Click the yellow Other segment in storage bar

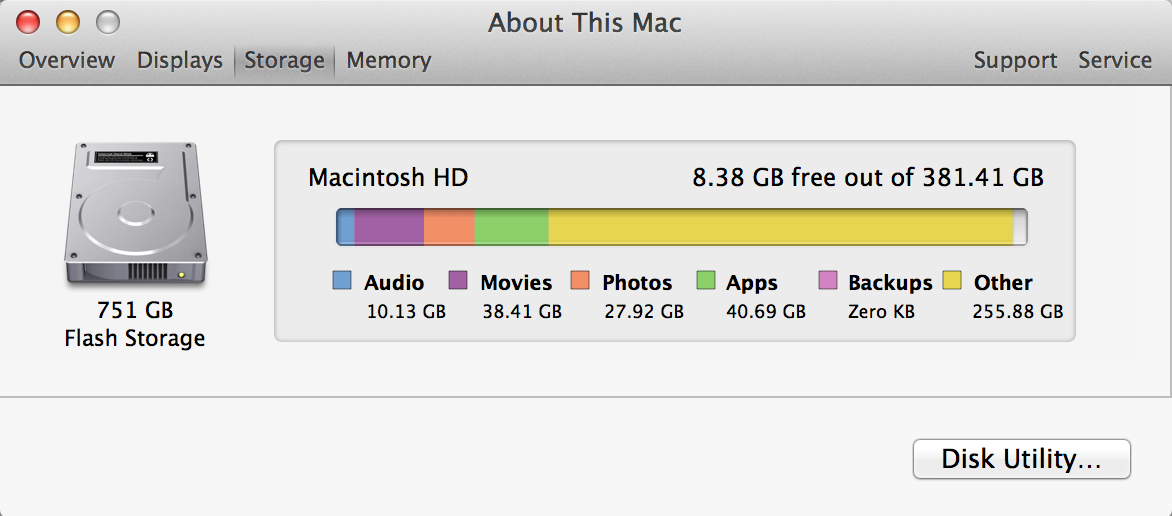click(780, 226)
